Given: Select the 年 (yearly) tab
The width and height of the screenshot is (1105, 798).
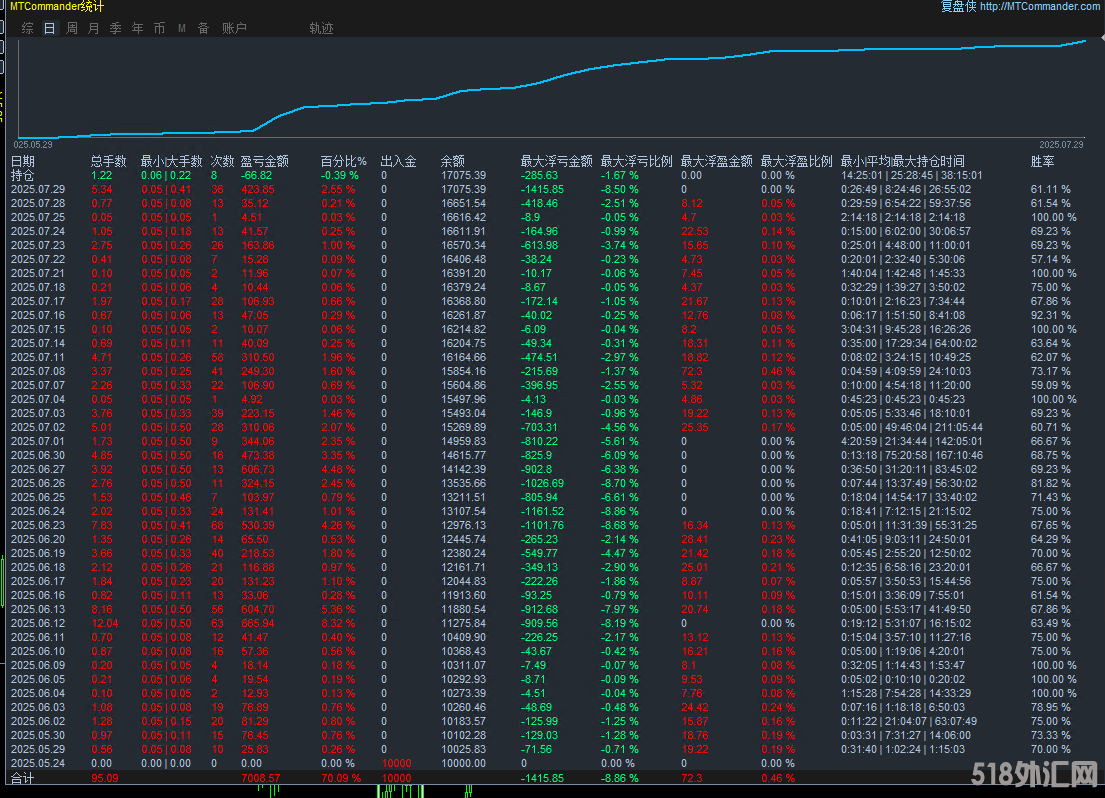Looking at the screenshot, I should click(138, 29).
